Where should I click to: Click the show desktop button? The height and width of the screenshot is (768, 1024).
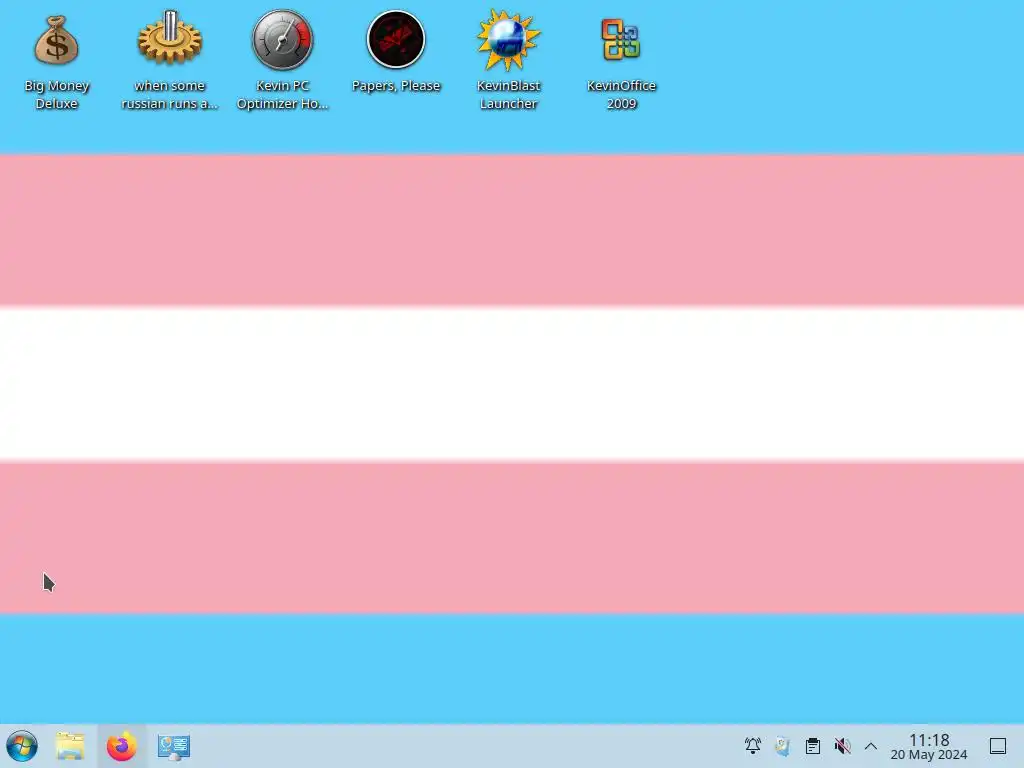pos(998,746)
